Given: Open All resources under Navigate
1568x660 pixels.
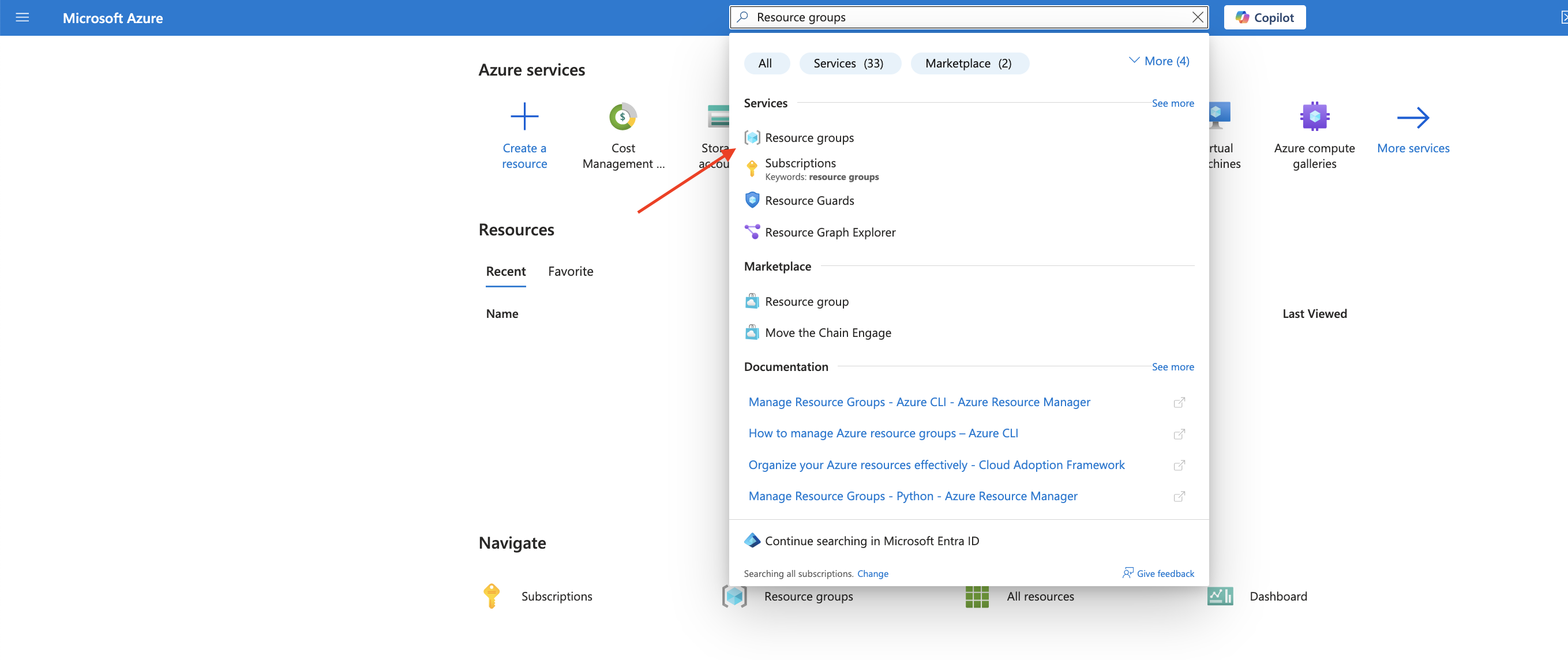Looking at the screenshot, I should [1019, 596].
